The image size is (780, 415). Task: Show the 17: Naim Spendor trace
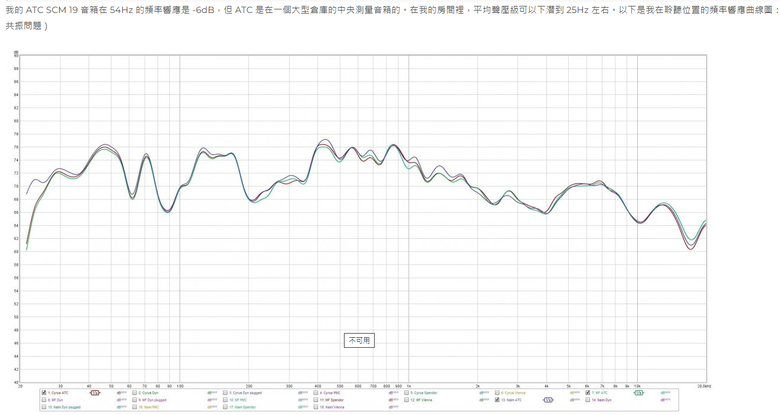coord(225,407)
